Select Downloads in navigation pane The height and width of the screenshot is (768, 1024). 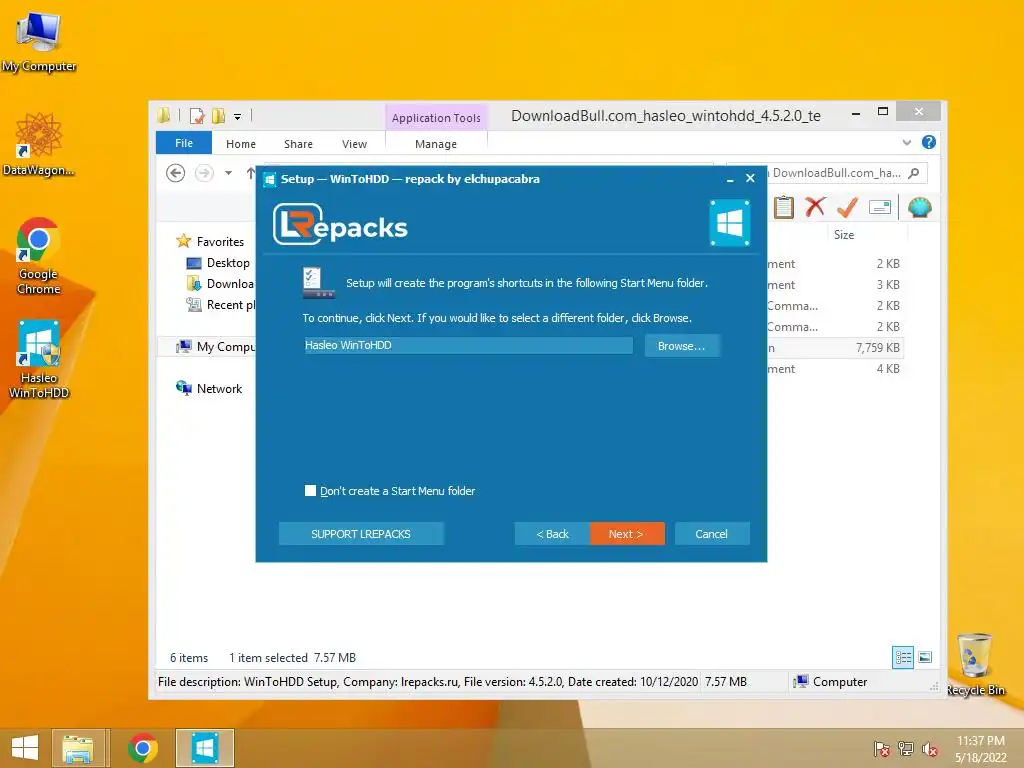[223, 283]
